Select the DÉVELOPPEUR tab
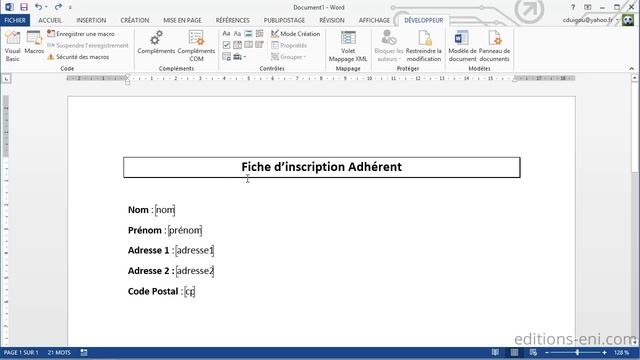Viewport: 640px width, 360px height. click(x=424, y=20)
